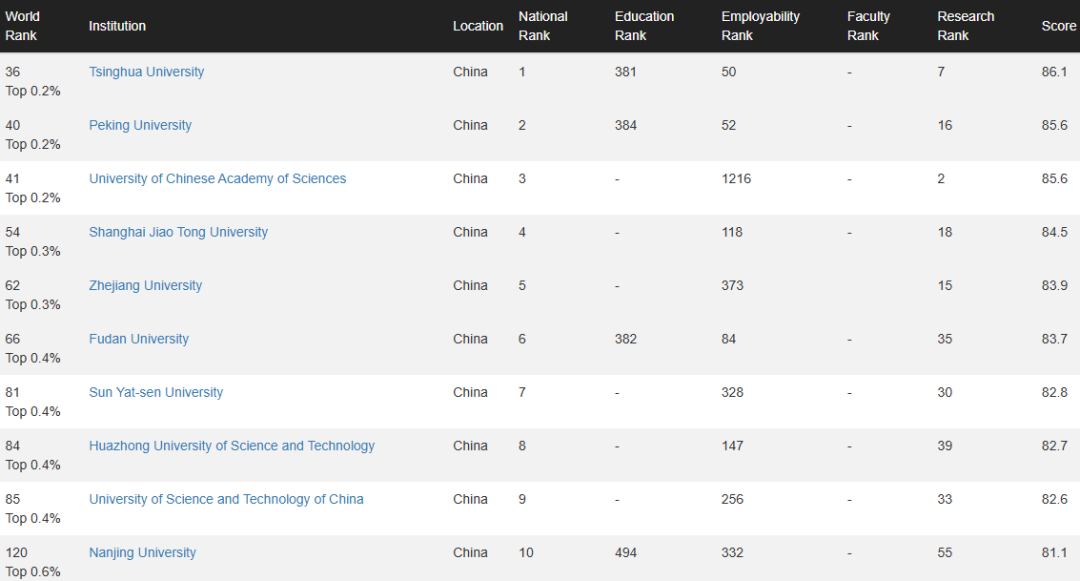Click the score 81.1 cell
1080x581 pixels.
[1054, 553]
